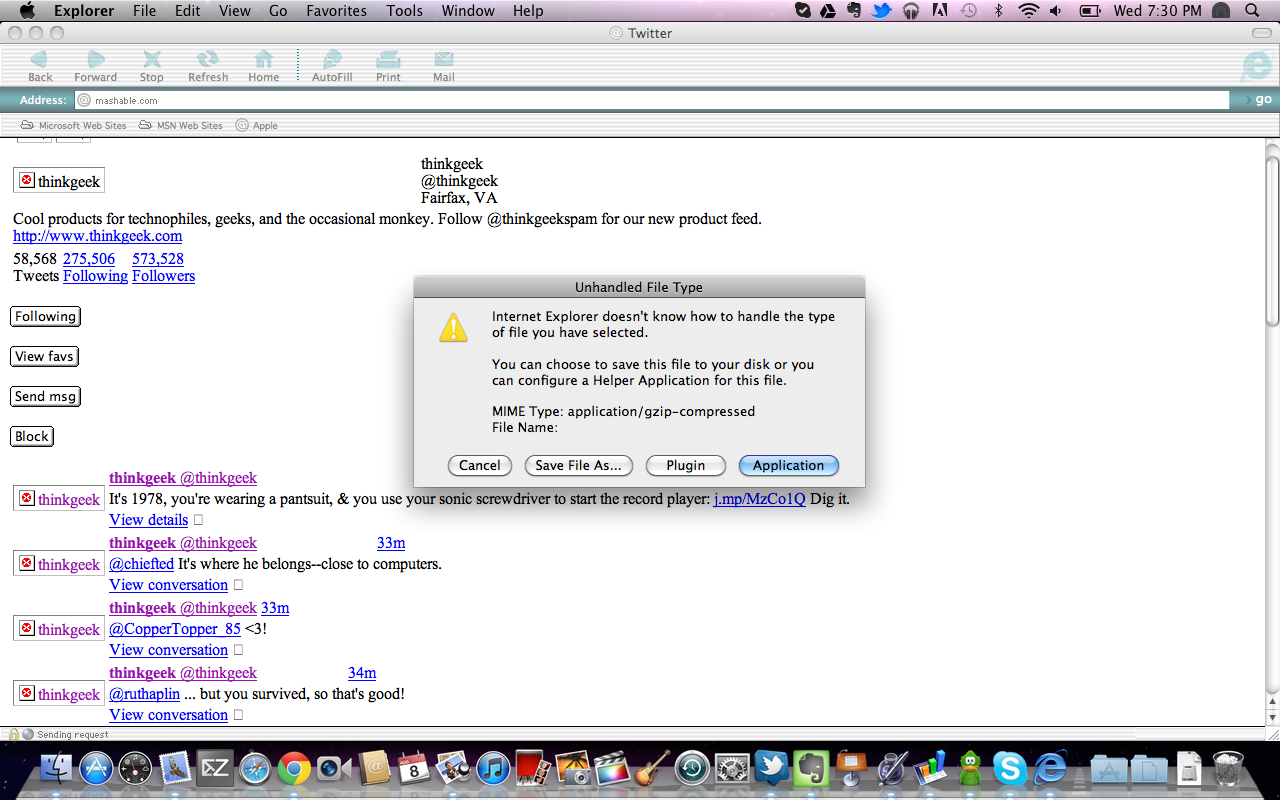Image resolution: width=1280 pixels, height=800 pixels.
Task: Open Evernote elephant icon in Dock
Action: pos(811,768)
